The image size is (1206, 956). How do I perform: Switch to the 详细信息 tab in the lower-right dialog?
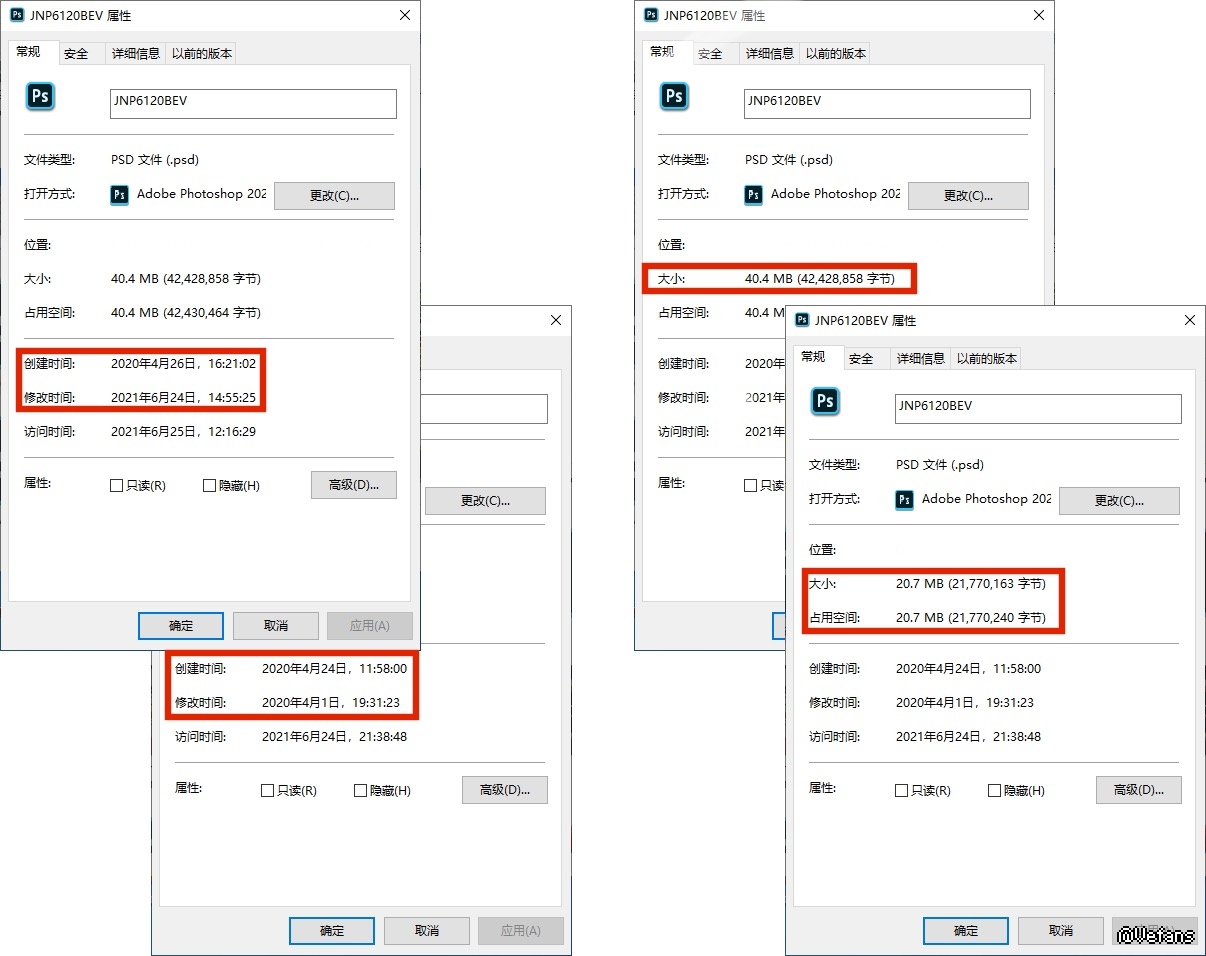(x=921, y=359)
